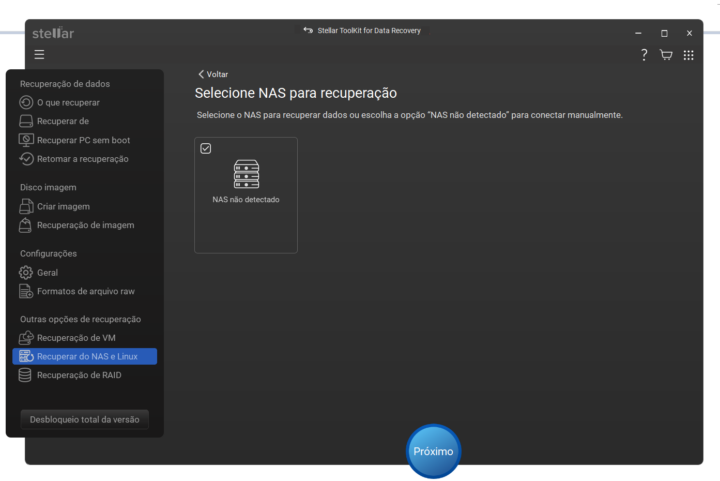Maximize the Stellar window
The width and height of the screenshot is (720, 481).
(664, 33)
